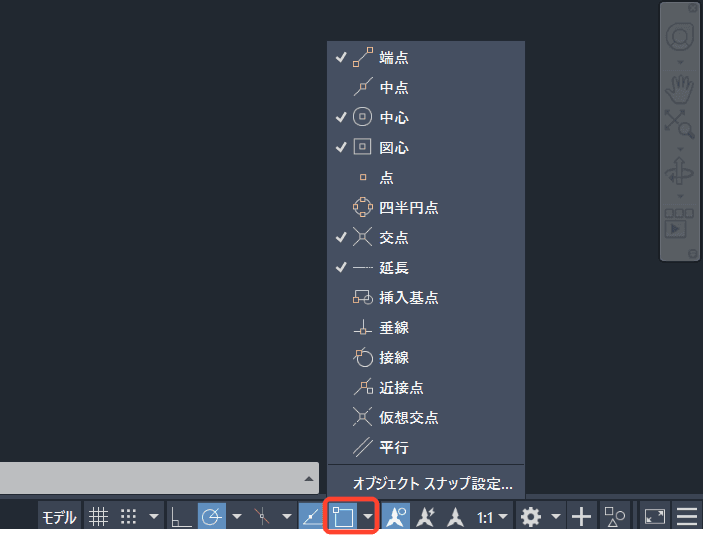
Task: Open the annotation scale 1:1 dropdown
Action: pos(491,517)
